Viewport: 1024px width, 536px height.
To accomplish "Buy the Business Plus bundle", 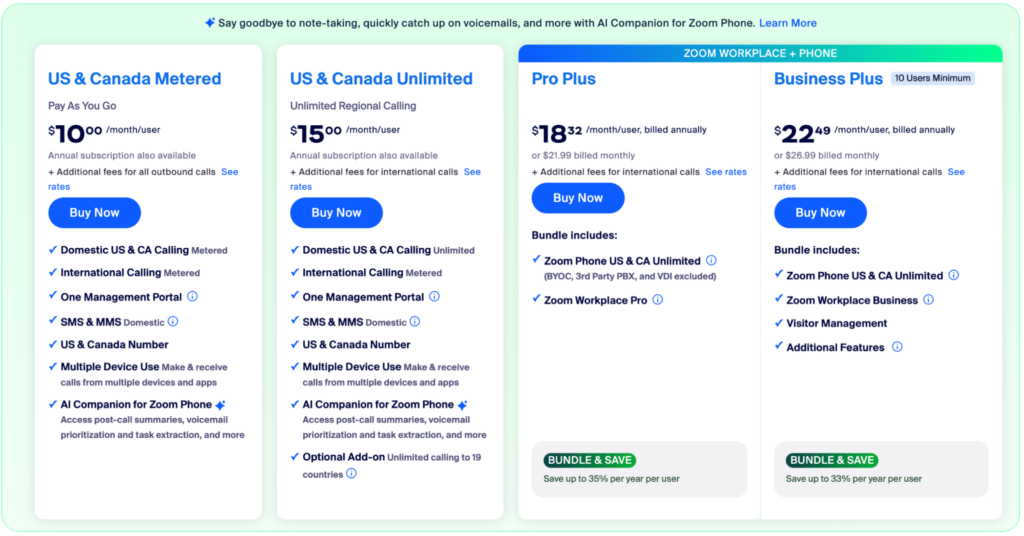I will point(820,213).
